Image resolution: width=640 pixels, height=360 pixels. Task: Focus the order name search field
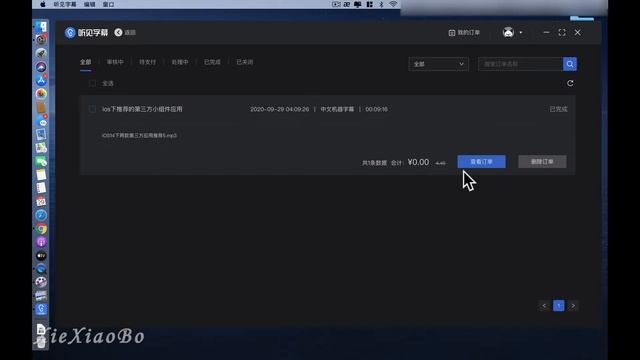point(520,64)
